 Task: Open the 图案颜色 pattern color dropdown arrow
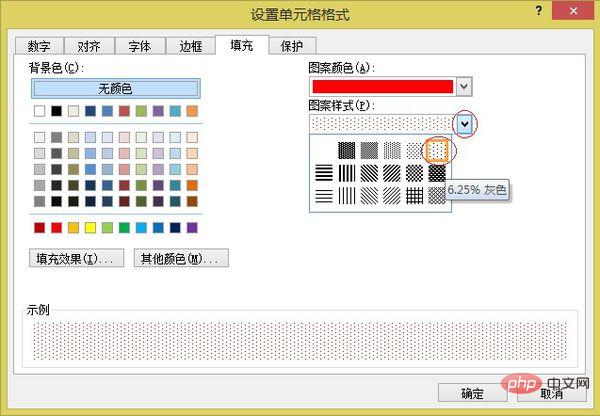[464, 86]
